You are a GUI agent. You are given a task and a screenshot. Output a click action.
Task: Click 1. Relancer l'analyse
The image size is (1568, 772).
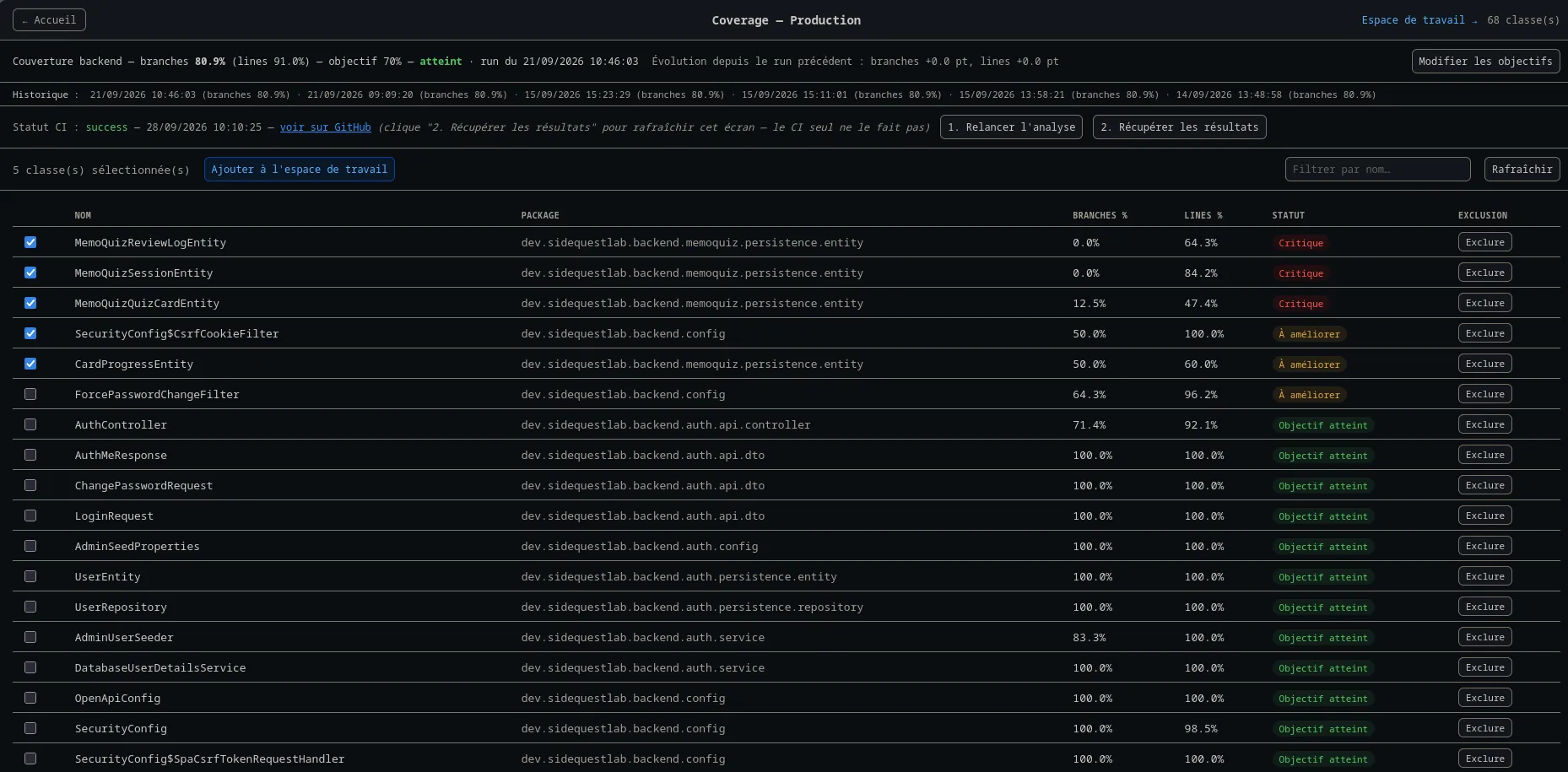point(1011,127)
